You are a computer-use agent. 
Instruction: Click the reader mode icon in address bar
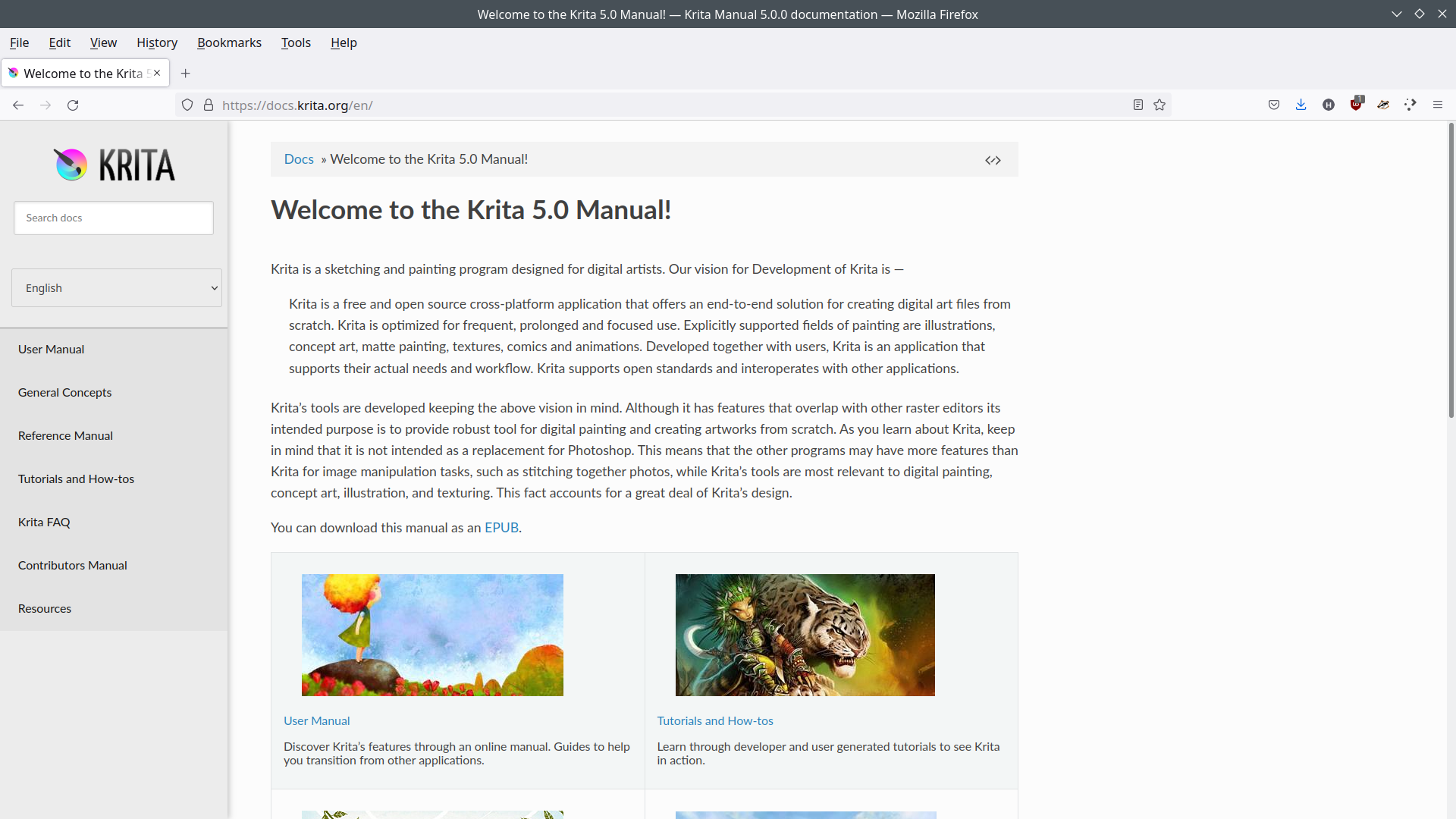pos(1138,104)
